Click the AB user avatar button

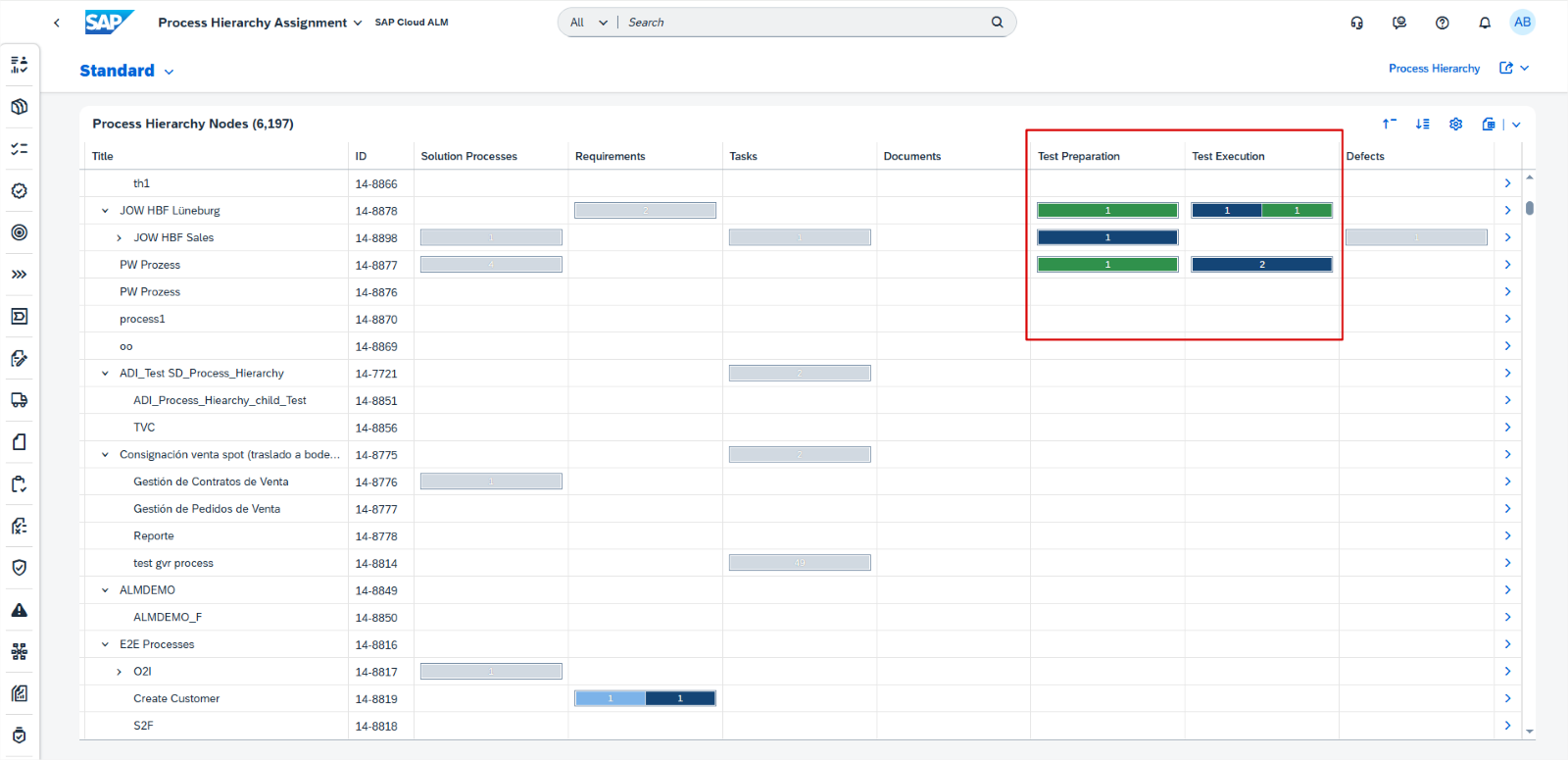(1521, 23)
